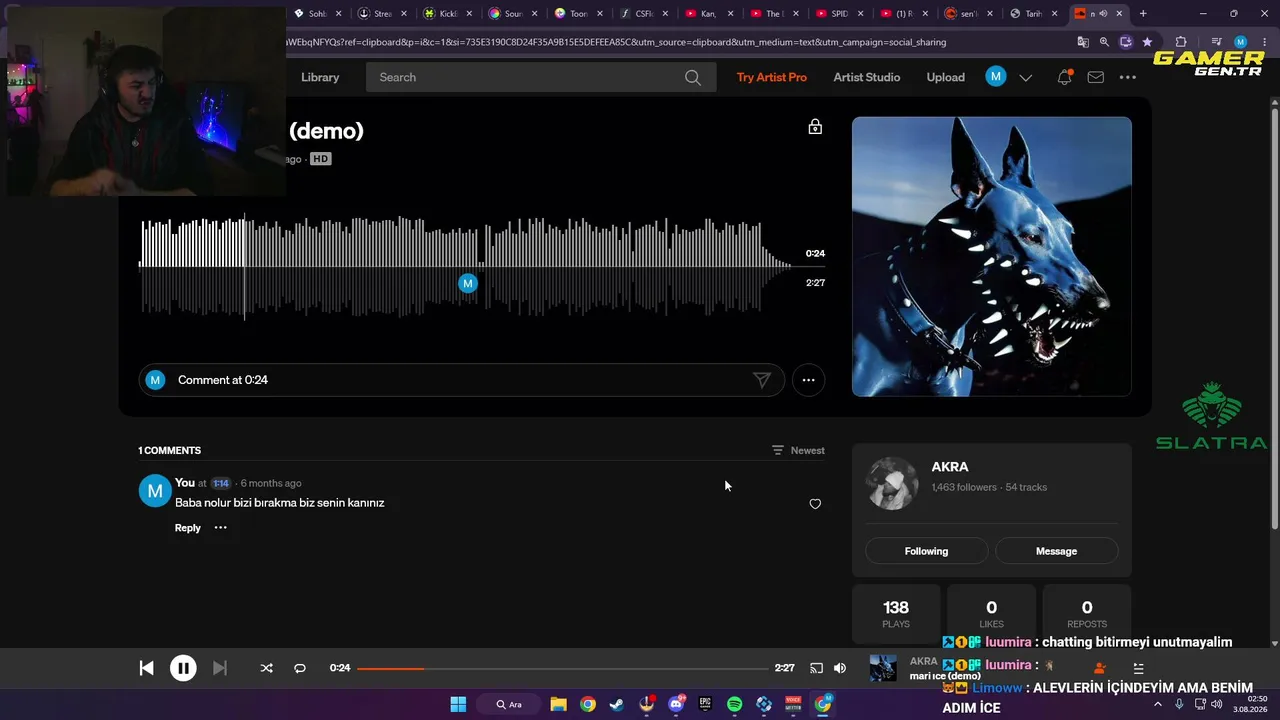The image size is (1280, 720).
Task: Switch to the Kick browser tab
Action: (447, 14)
